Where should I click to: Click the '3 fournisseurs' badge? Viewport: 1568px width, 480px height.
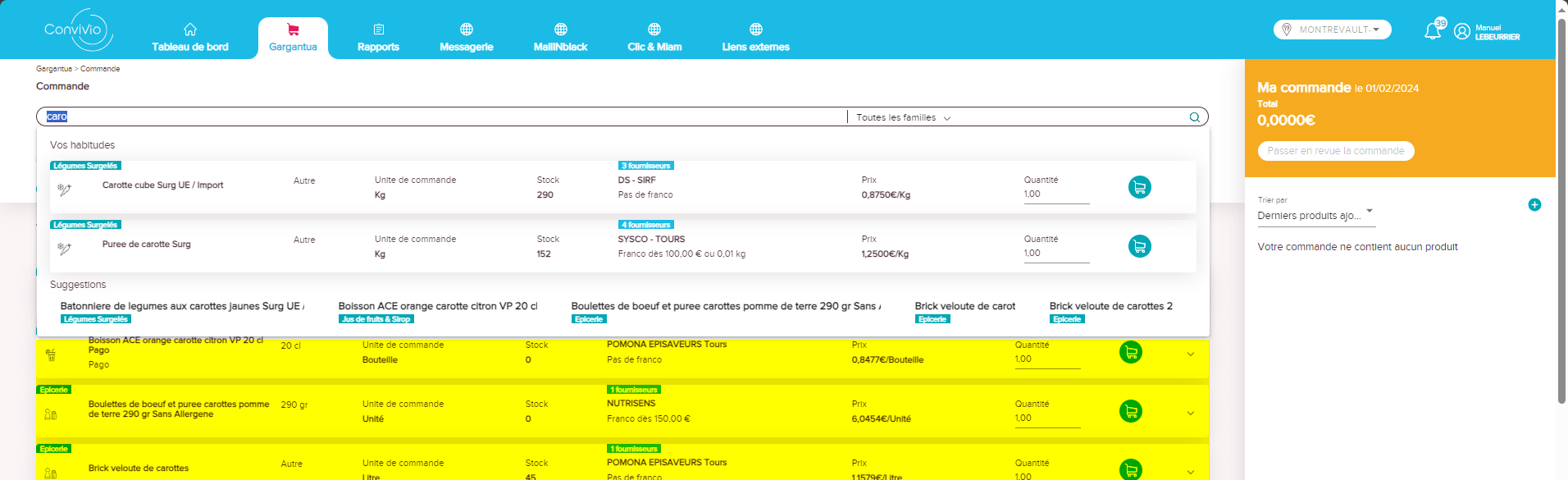645,166
